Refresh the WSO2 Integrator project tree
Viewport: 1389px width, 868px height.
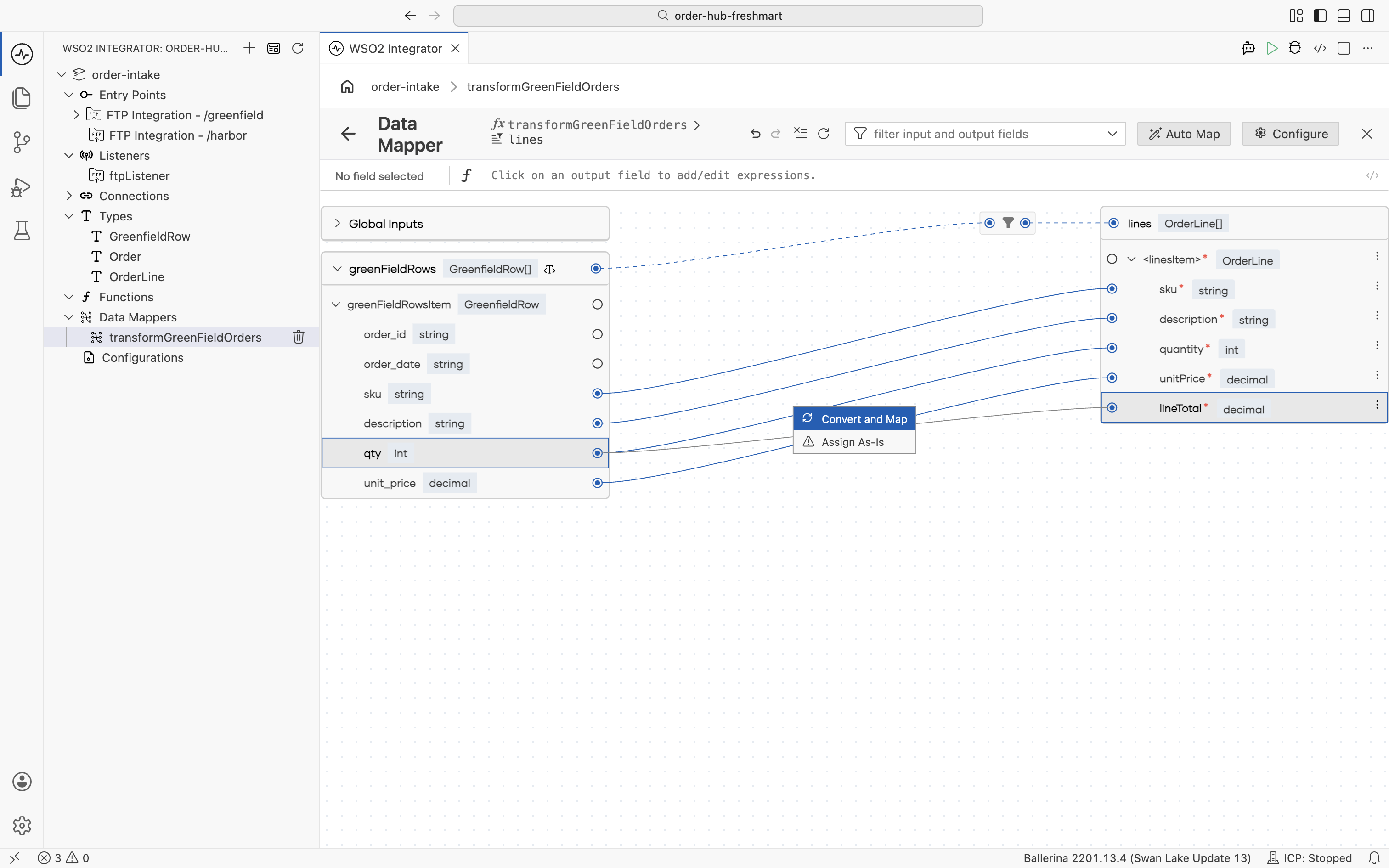pyautogui.click(x=297, y=48)
